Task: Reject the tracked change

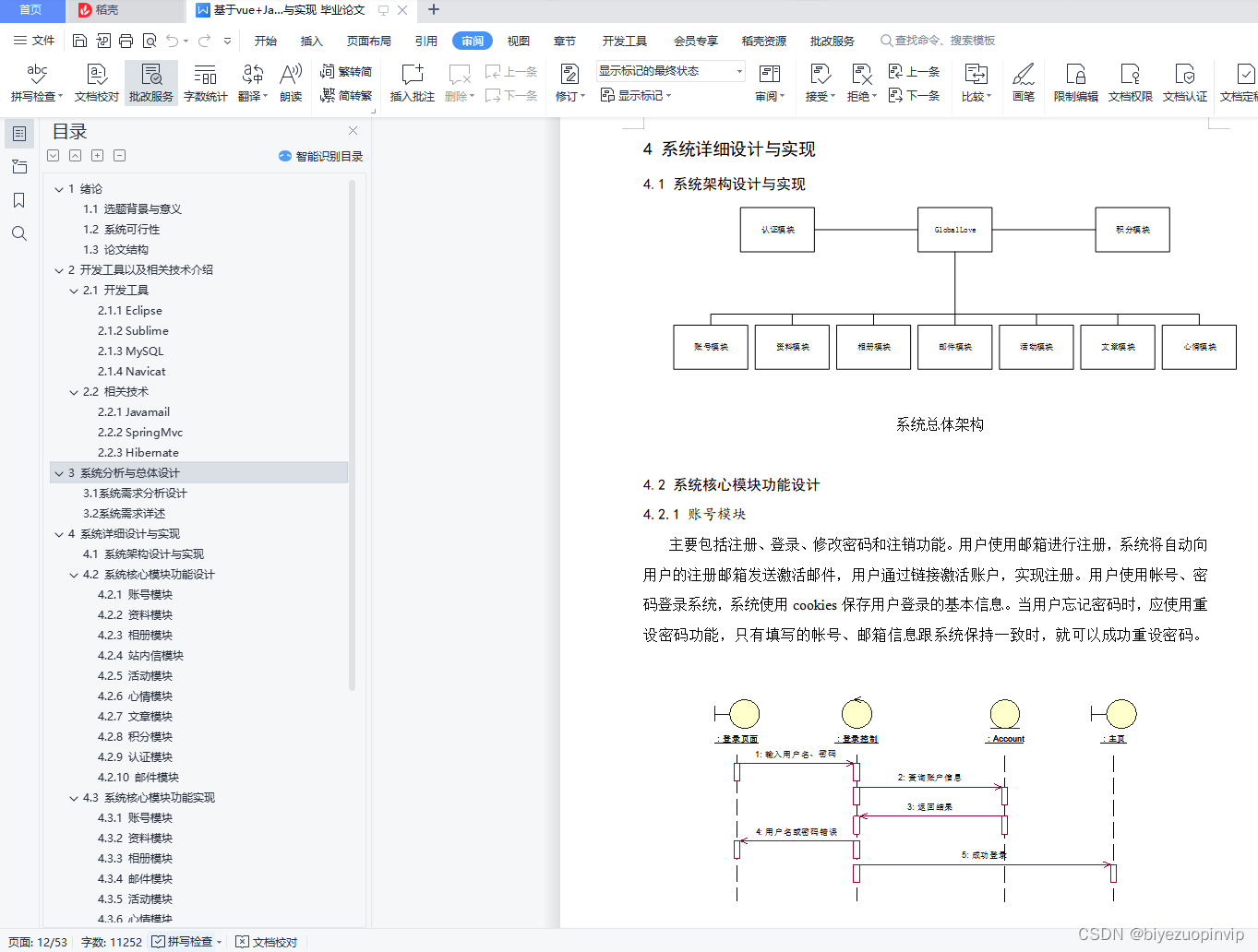Action: [862, 83]
